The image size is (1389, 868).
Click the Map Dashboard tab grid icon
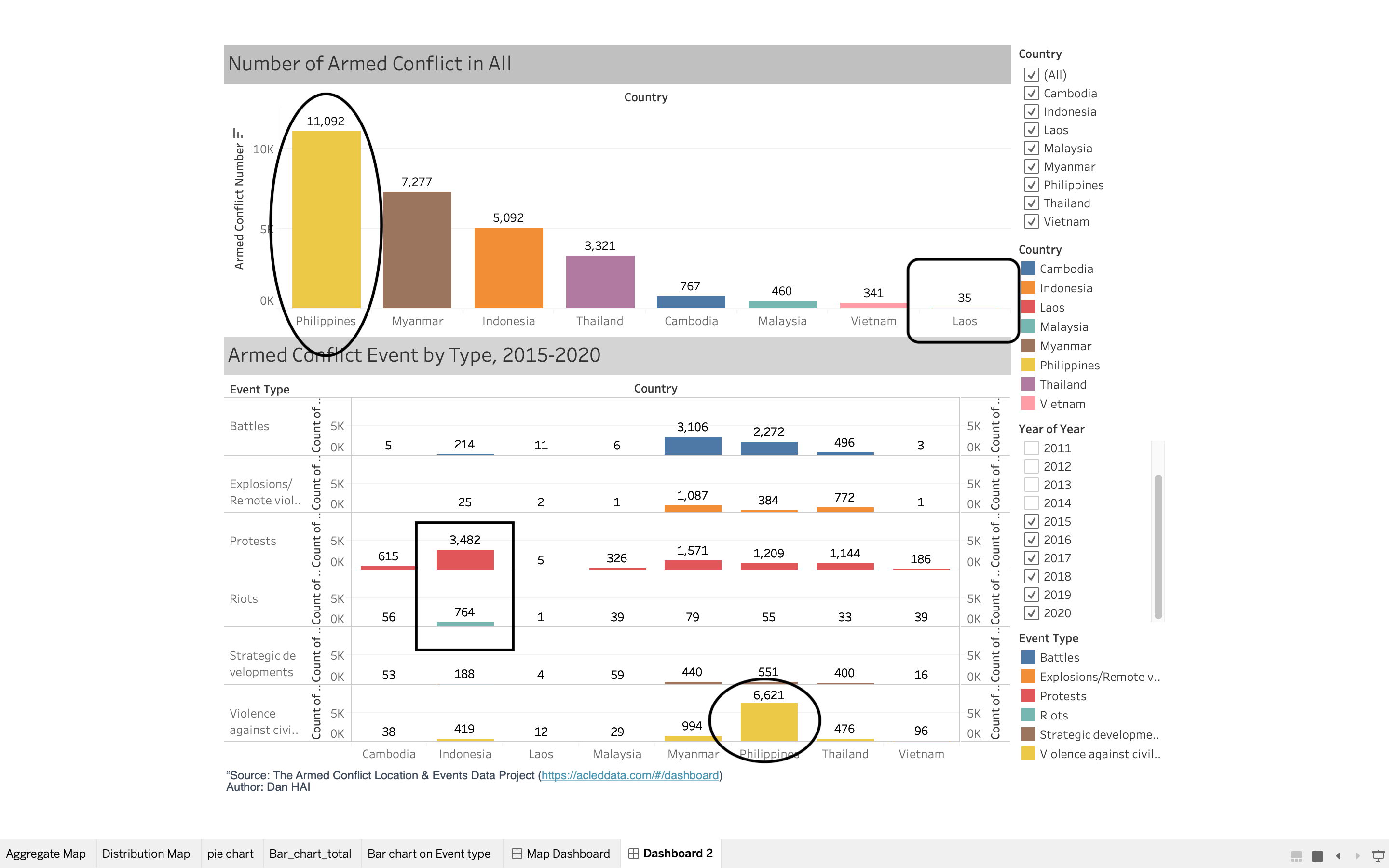coord(517,854)
